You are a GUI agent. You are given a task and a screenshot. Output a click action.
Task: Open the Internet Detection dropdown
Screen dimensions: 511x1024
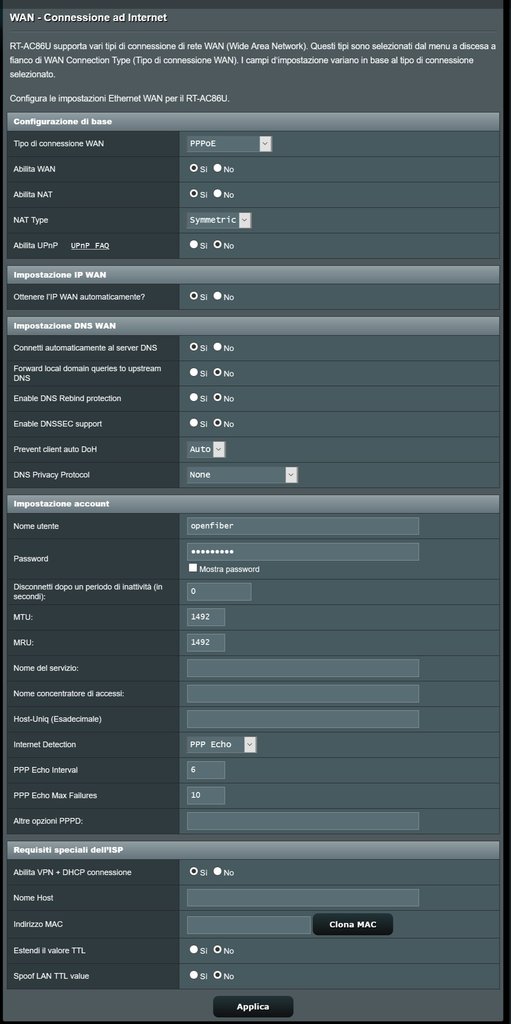222,744
